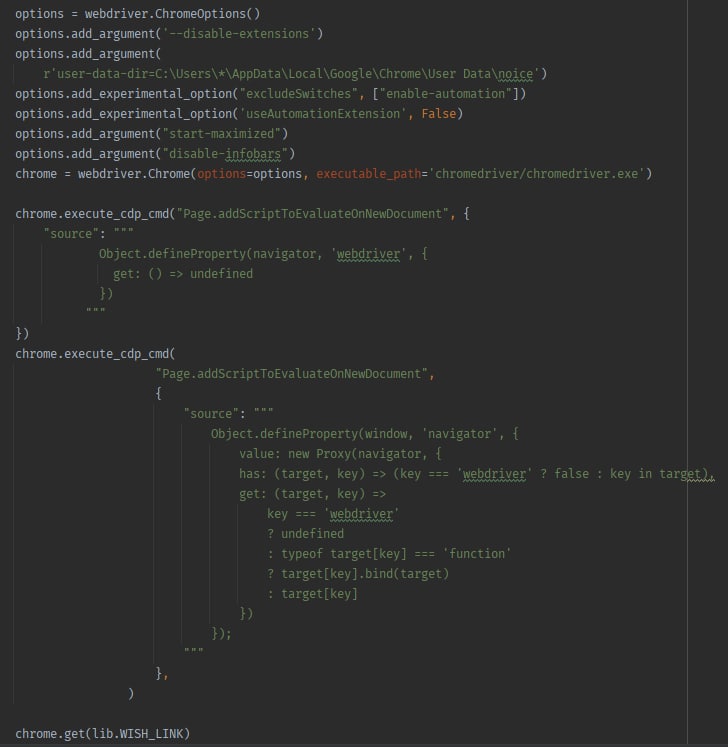The image size is (728, 747).
Task: Click the 'useAutomationExtension' string
Action: 323,114
